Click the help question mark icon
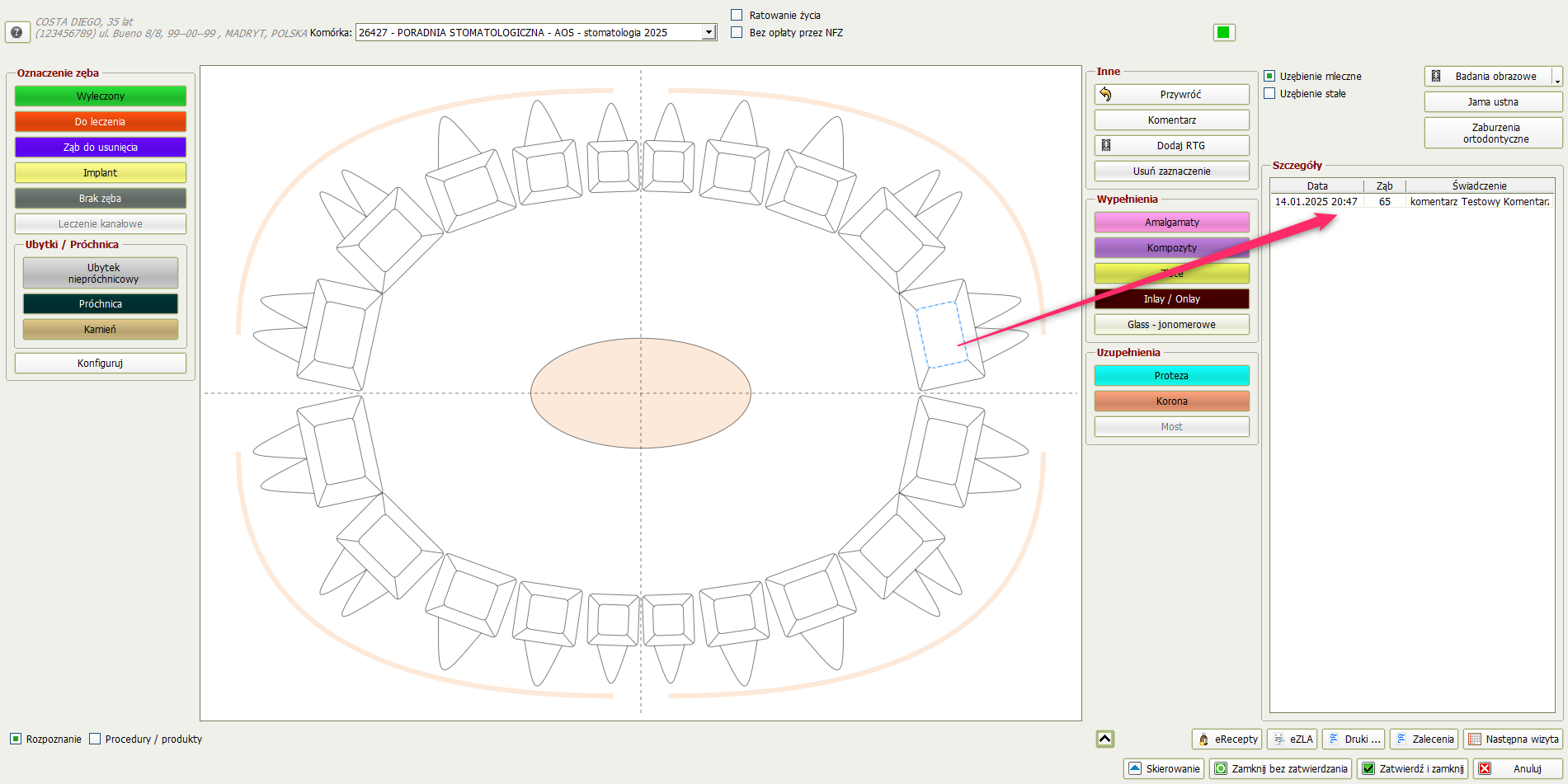The image size is (1568, 784). tap(16, 32)
